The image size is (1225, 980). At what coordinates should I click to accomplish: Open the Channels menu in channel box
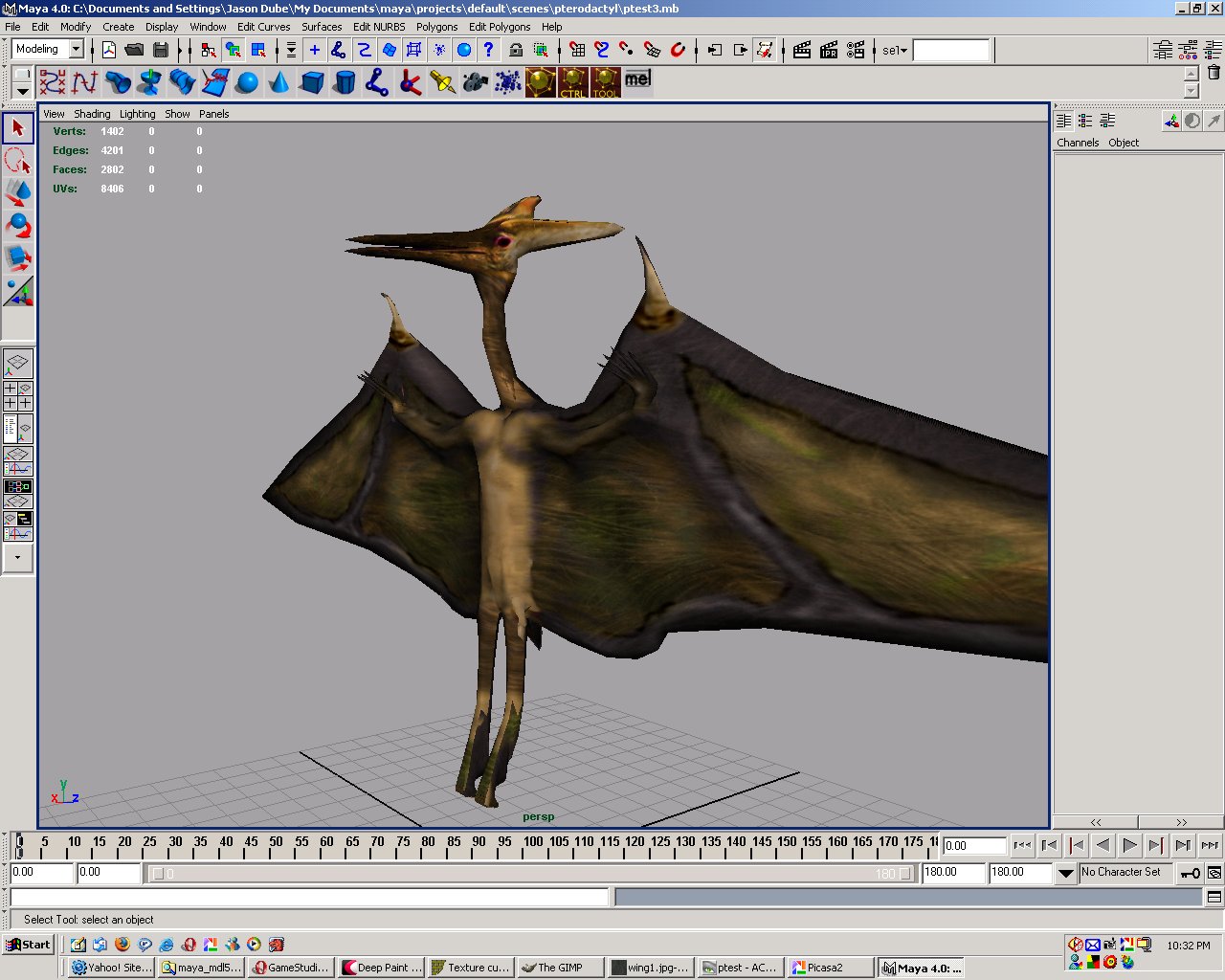tap(1078, 143)
